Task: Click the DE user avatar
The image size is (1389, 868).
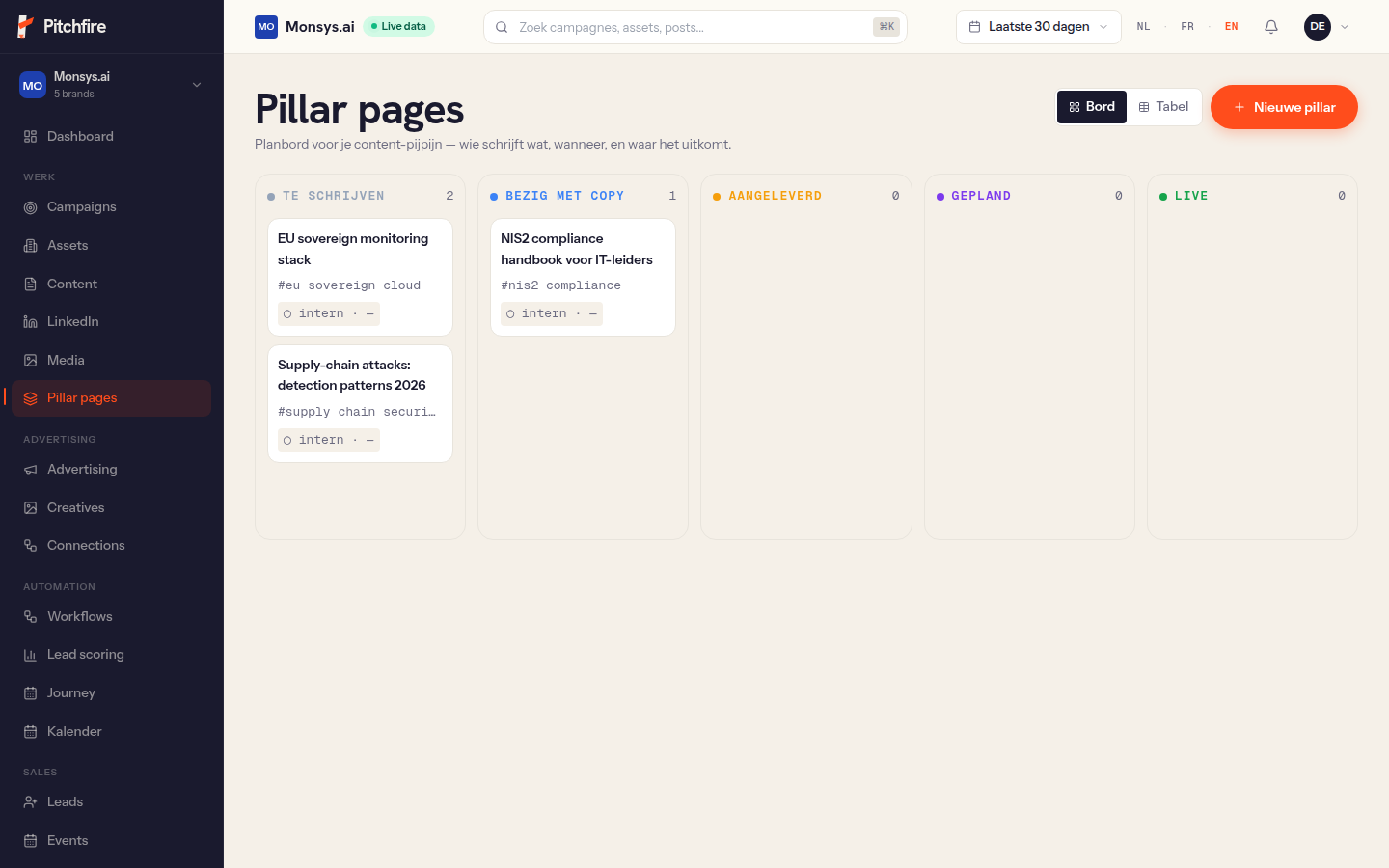Action: 1318,27
